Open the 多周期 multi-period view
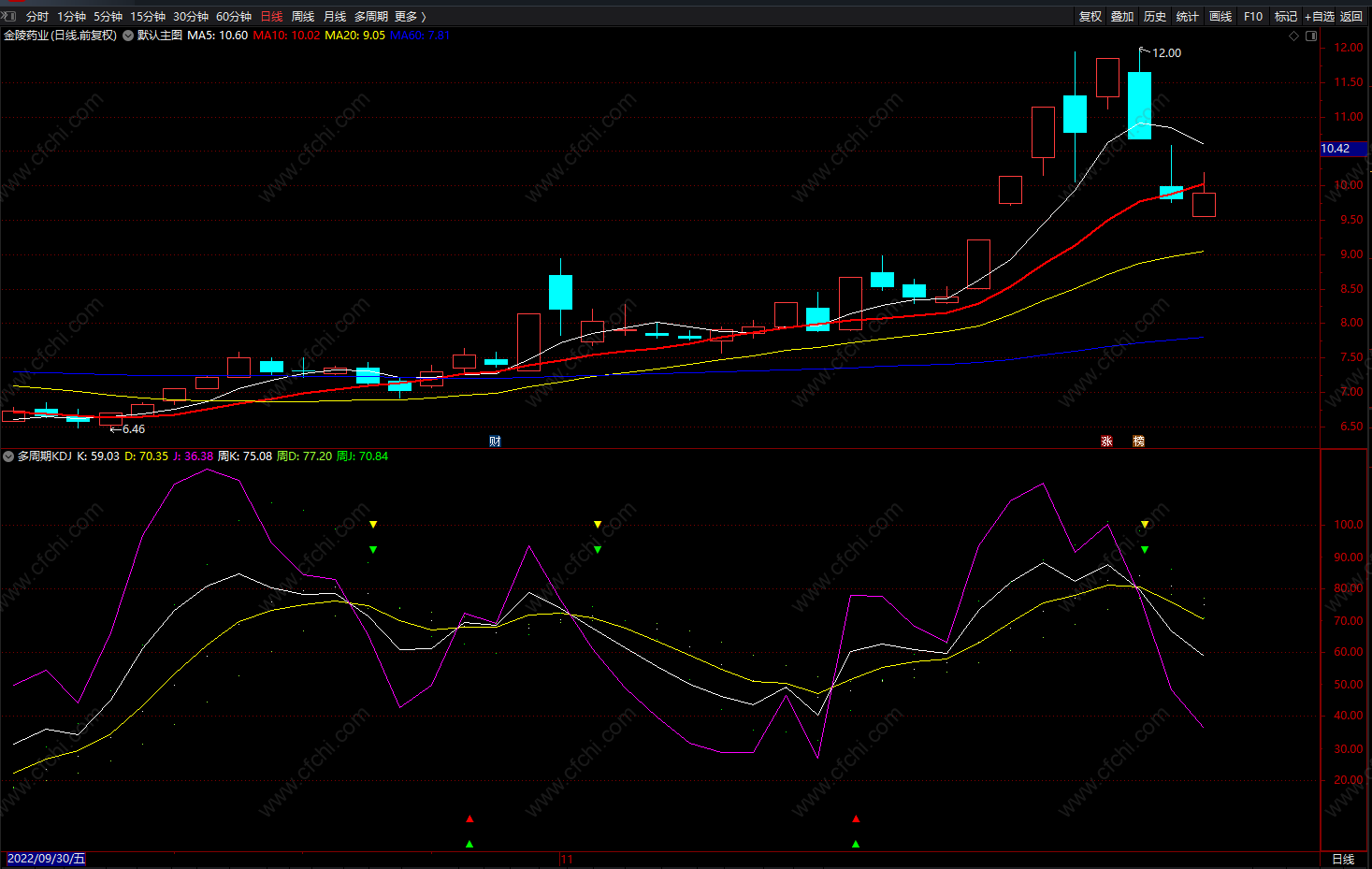Screen dimensions: 1372x869 tap(371, 17)
